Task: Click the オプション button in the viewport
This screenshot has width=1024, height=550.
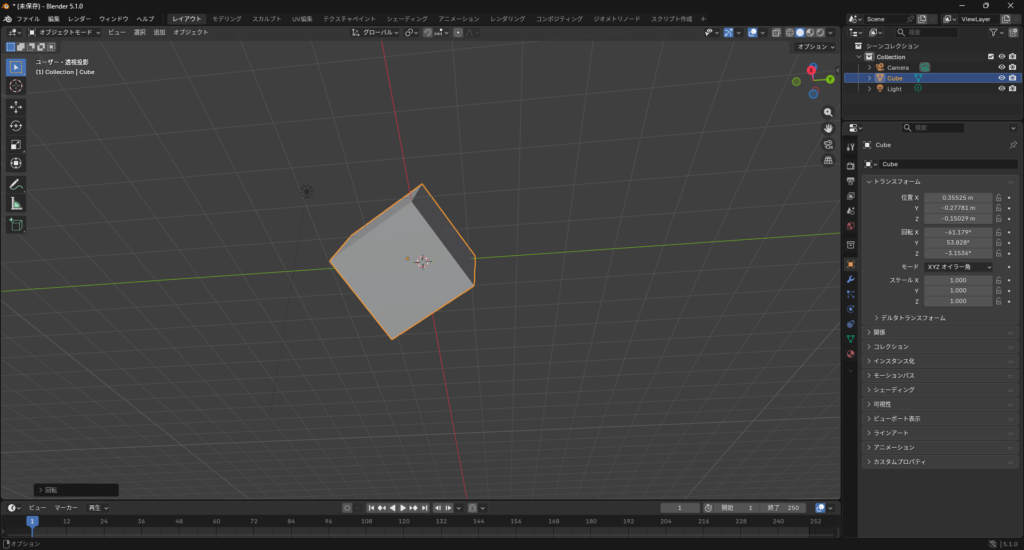Action: [x=813, y=47]
